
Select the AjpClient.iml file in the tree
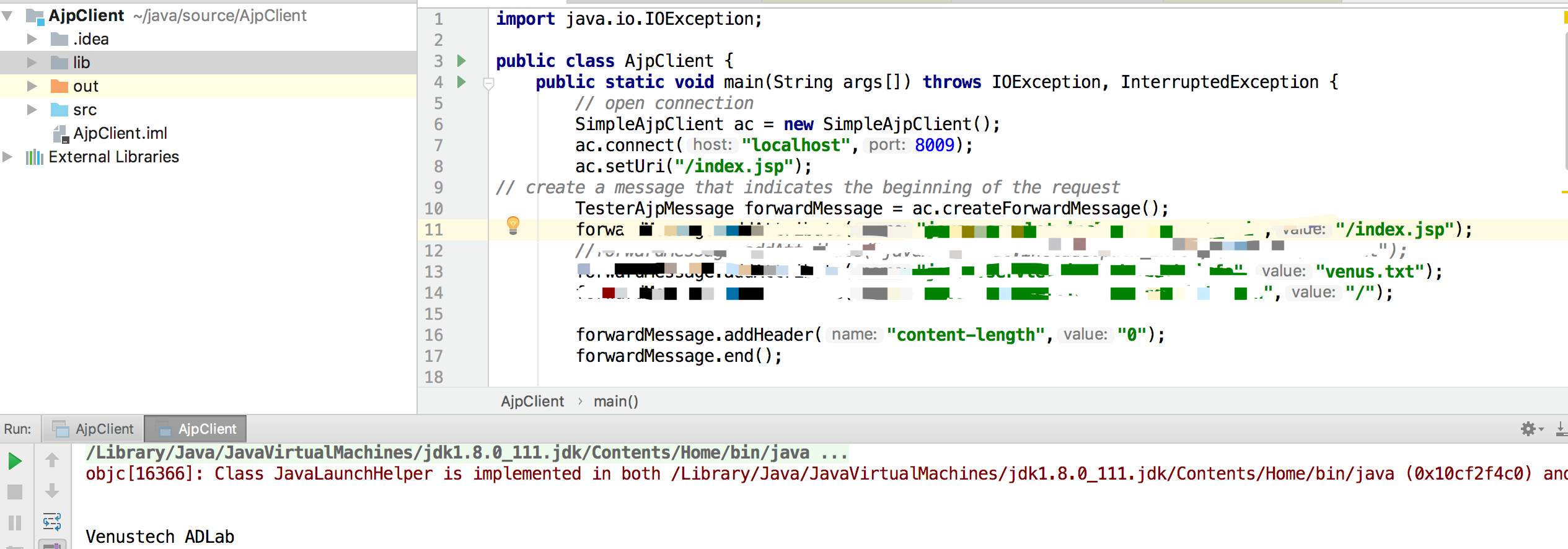pos(120,133)
